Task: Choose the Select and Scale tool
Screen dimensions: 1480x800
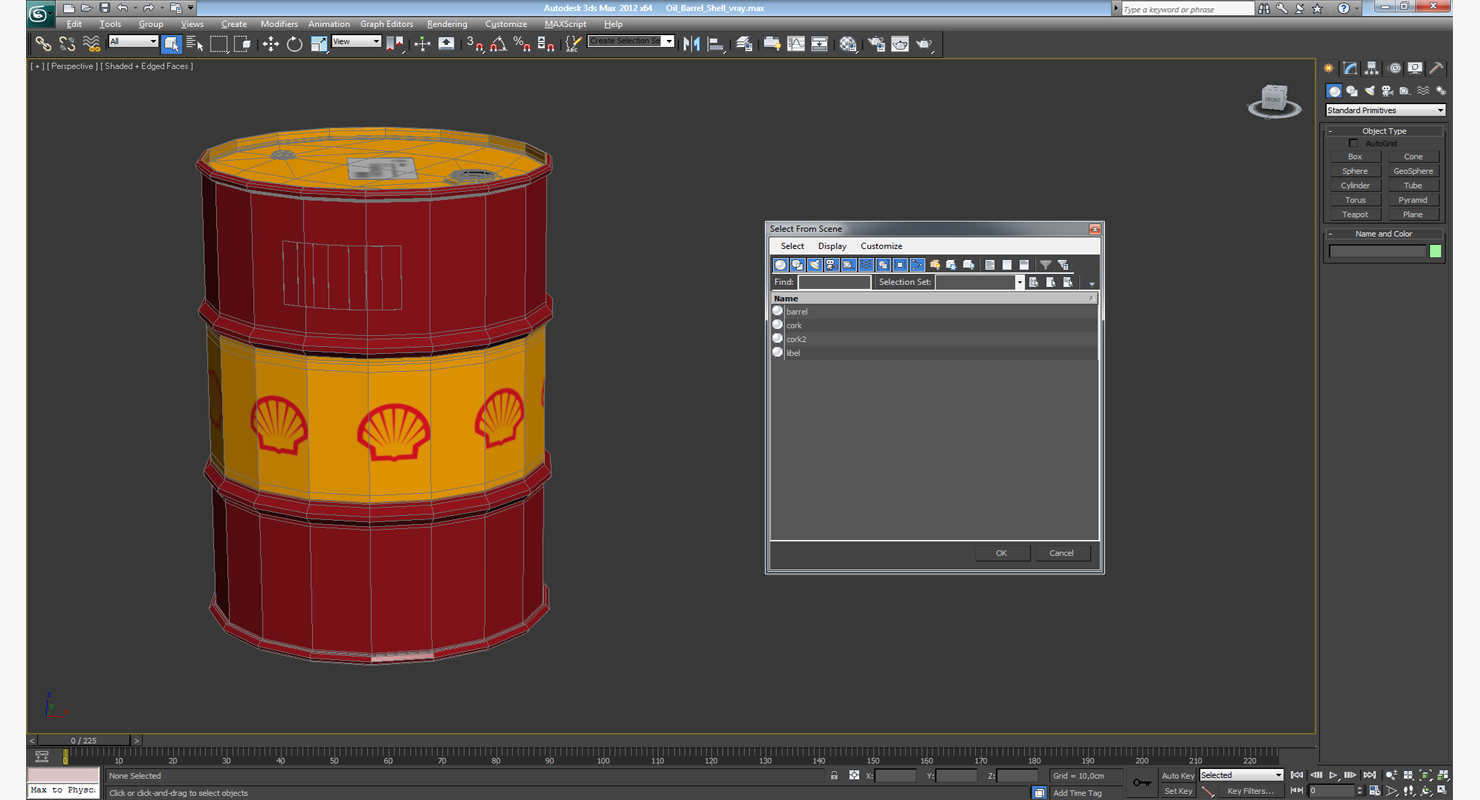Action: tap(319, 44)
